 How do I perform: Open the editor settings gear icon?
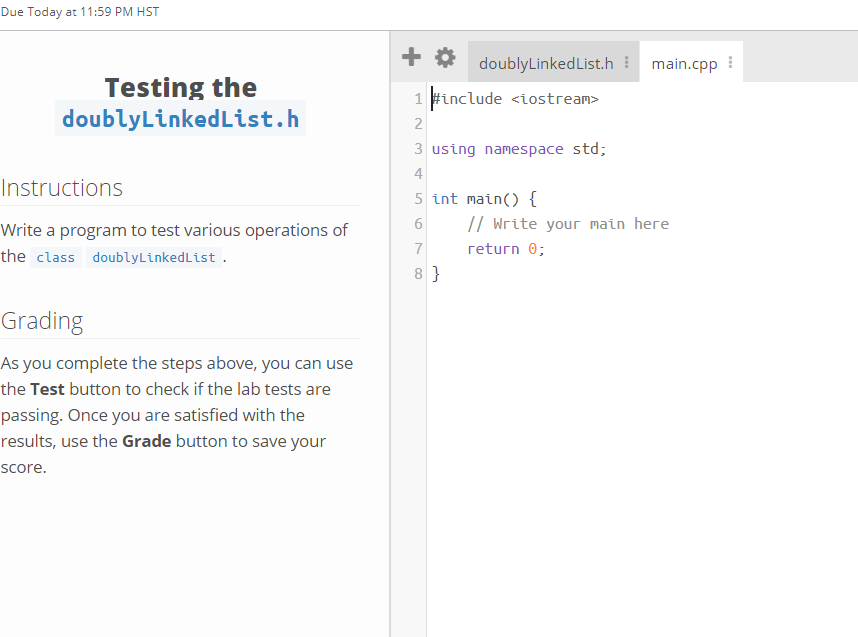[x=444, y=57]
